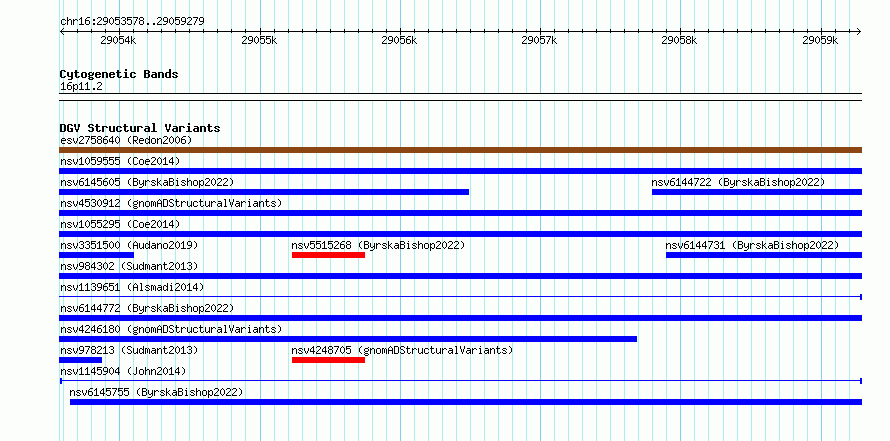The image size is (890, 441).
Task: Select the blue nsv6144722 variant bar
Action: 757,192
